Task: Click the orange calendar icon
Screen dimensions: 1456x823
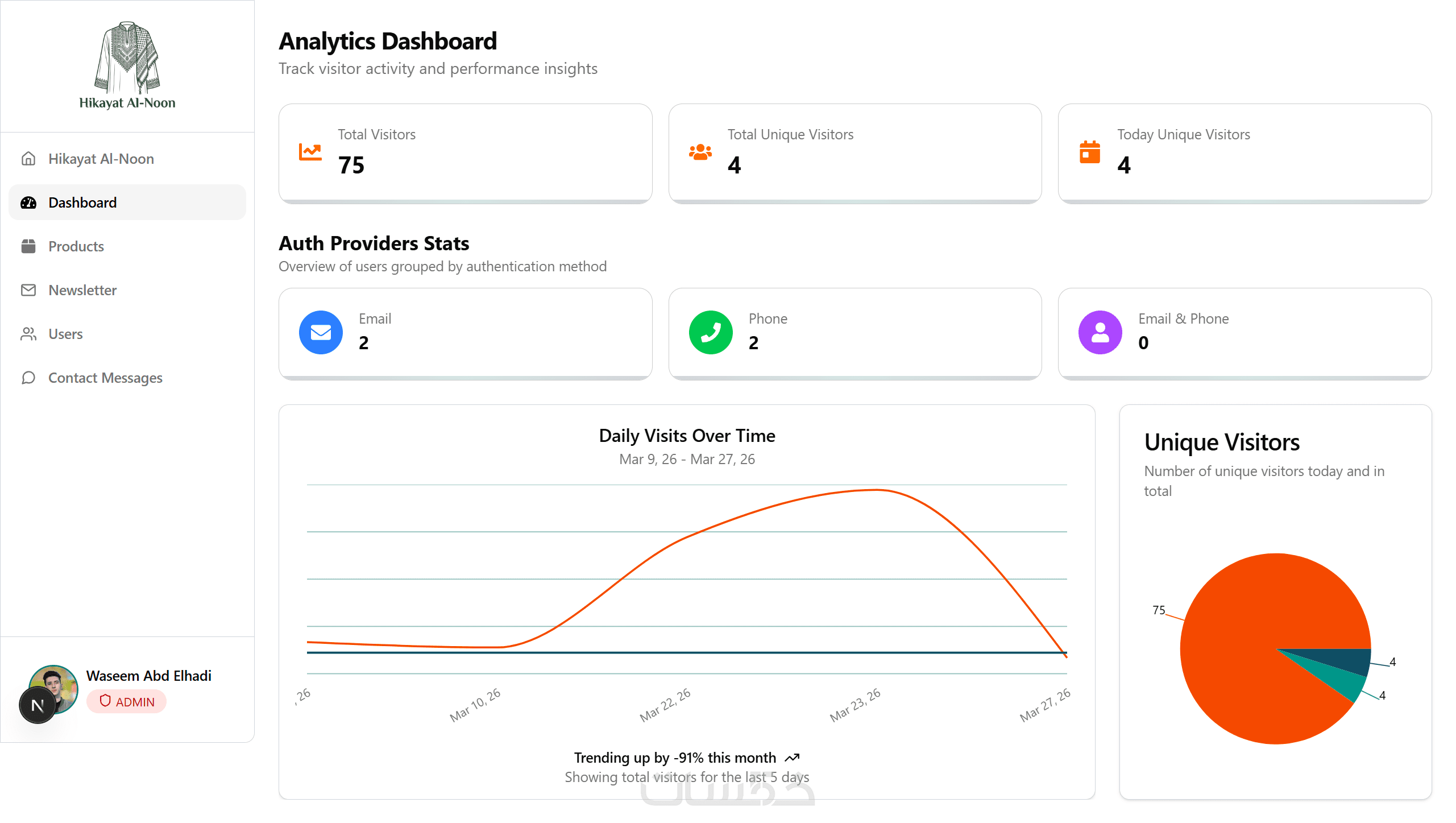Action: pos(1089,152)
